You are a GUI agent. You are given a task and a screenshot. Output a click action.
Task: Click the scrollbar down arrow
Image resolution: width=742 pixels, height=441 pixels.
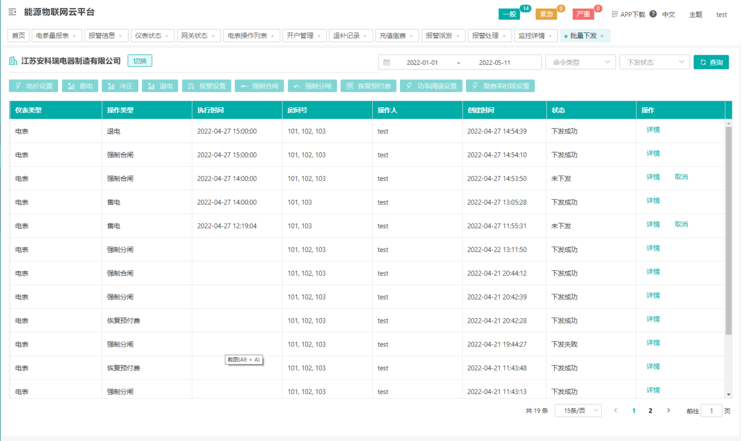click(729, 394)
